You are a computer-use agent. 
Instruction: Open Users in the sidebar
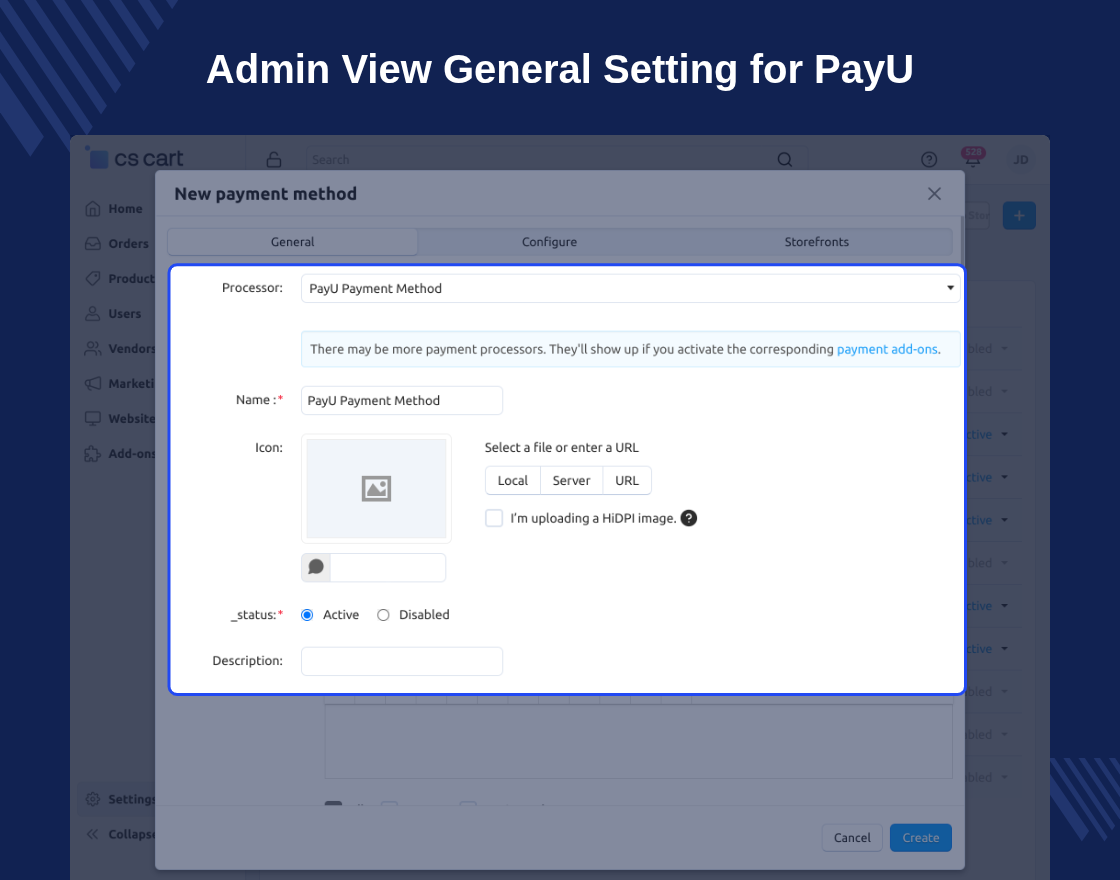[113, 314]
